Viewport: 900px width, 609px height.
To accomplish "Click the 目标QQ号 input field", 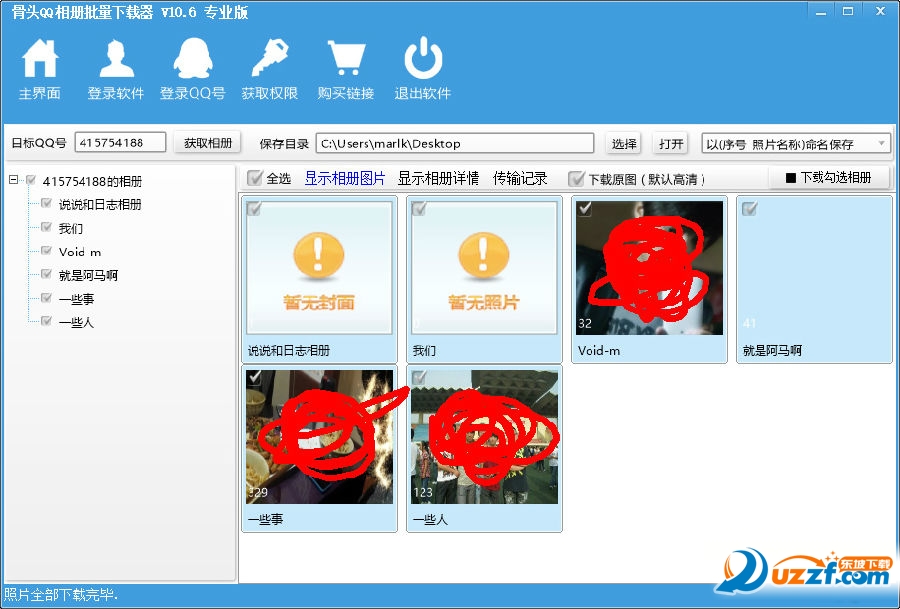I will pos(121,143).
